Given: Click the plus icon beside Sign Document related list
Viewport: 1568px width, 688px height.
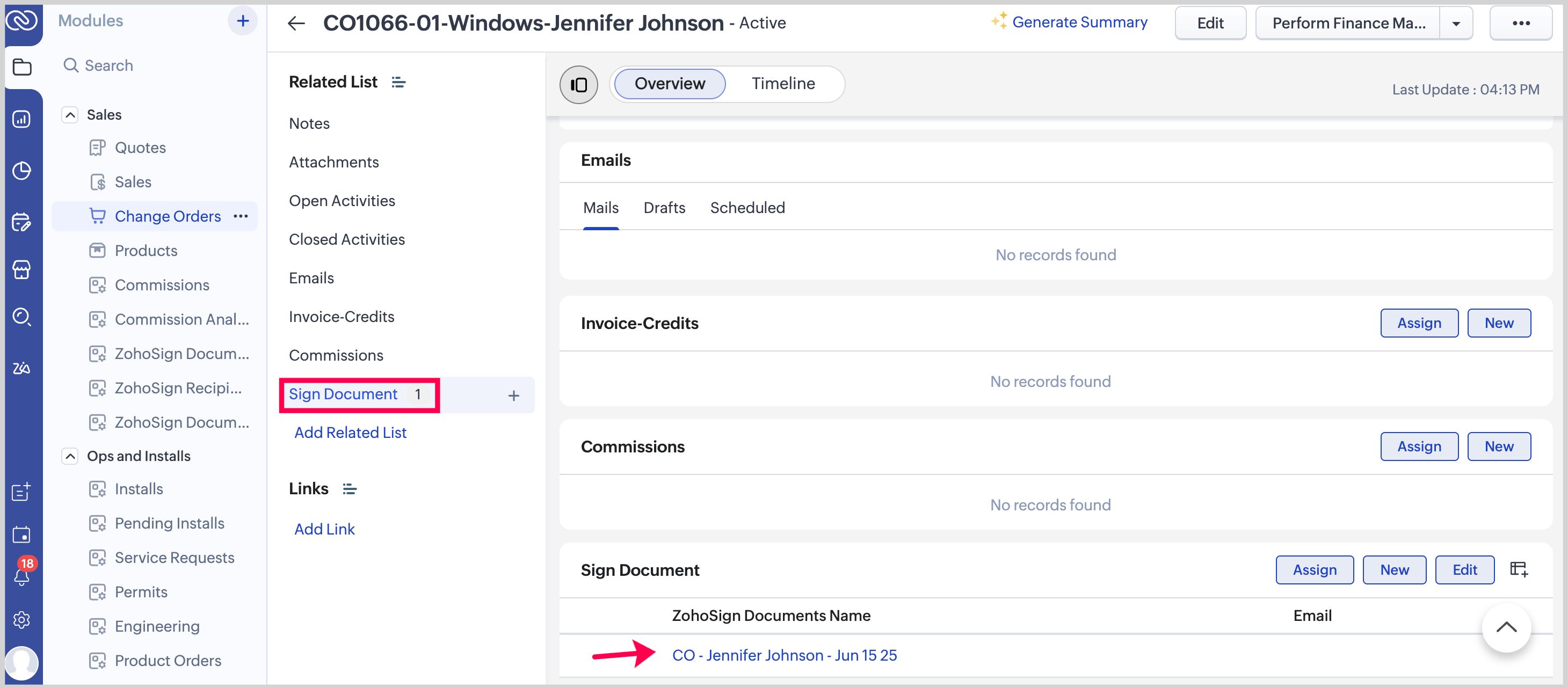Looking at the screenshot, I should pyautogui.click(x=513, y=396).
